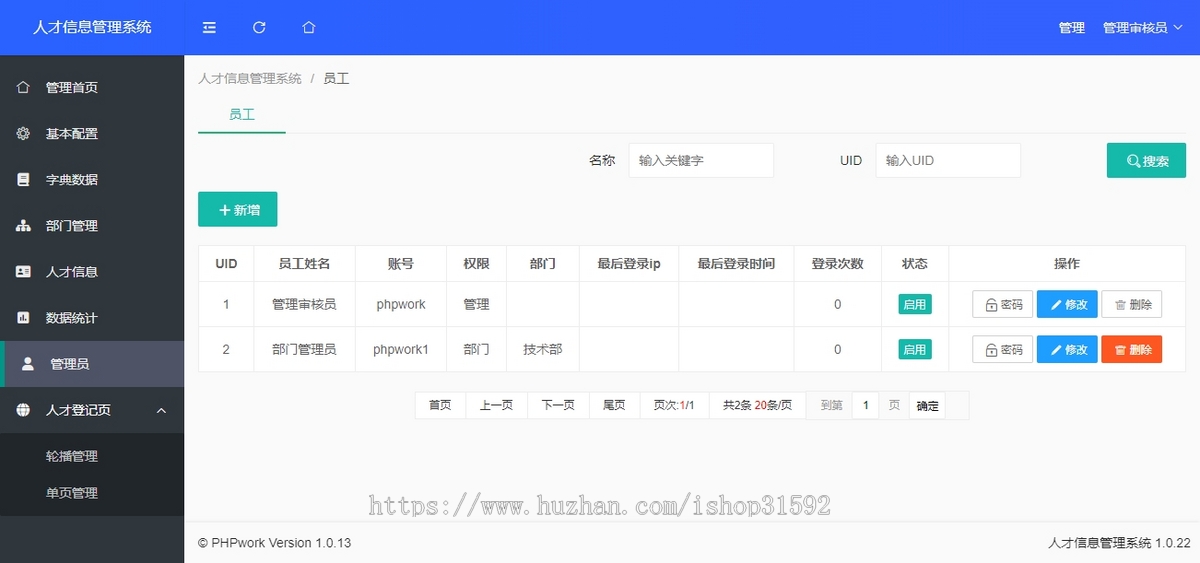Click 人才信息管理系统 logo title
Image resolution: width=1200 pixels, height=563 pixels.
point(92,28)
